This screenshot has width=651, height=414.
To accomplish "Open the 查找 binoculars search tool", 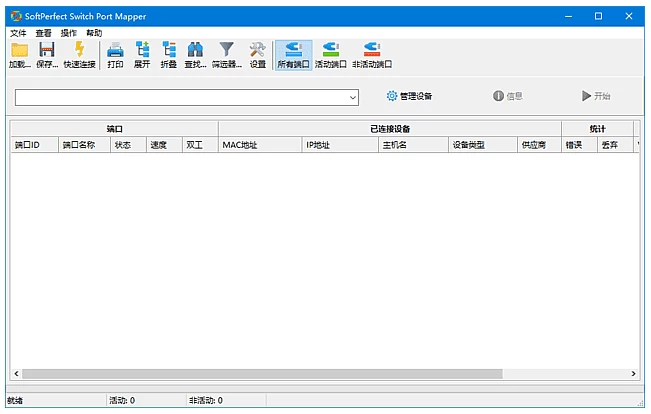I will pos(195,50).
